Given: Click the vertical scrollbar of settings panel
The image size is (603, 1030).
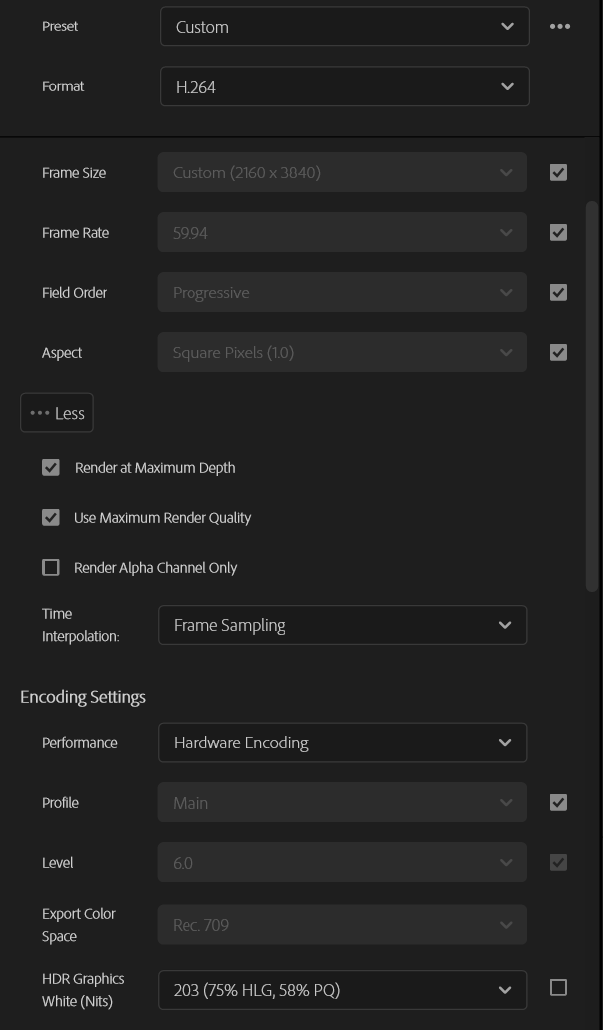Looking at the screenshot, I should point(591,400).
